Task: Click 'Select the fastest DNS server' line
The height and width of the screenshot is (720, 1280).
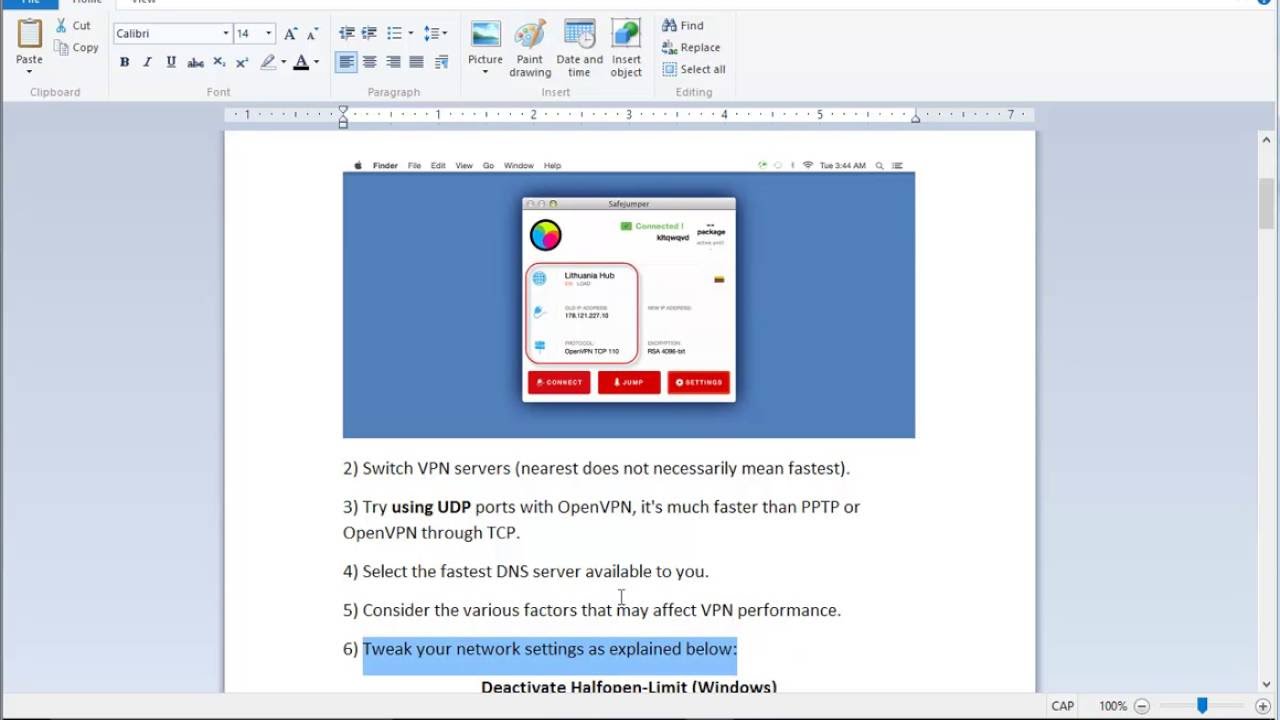Action: (x=526, y=572)
